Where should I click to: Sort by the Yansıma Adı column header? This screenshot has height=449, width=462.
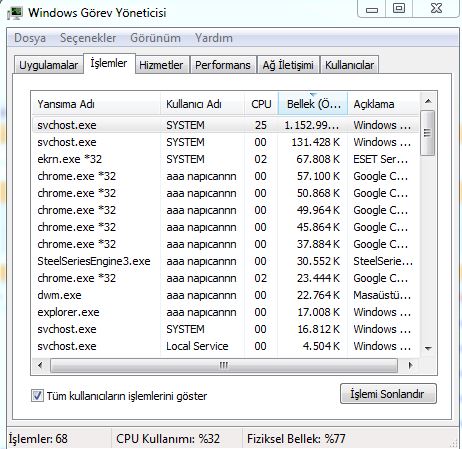(x=96, y=104)
